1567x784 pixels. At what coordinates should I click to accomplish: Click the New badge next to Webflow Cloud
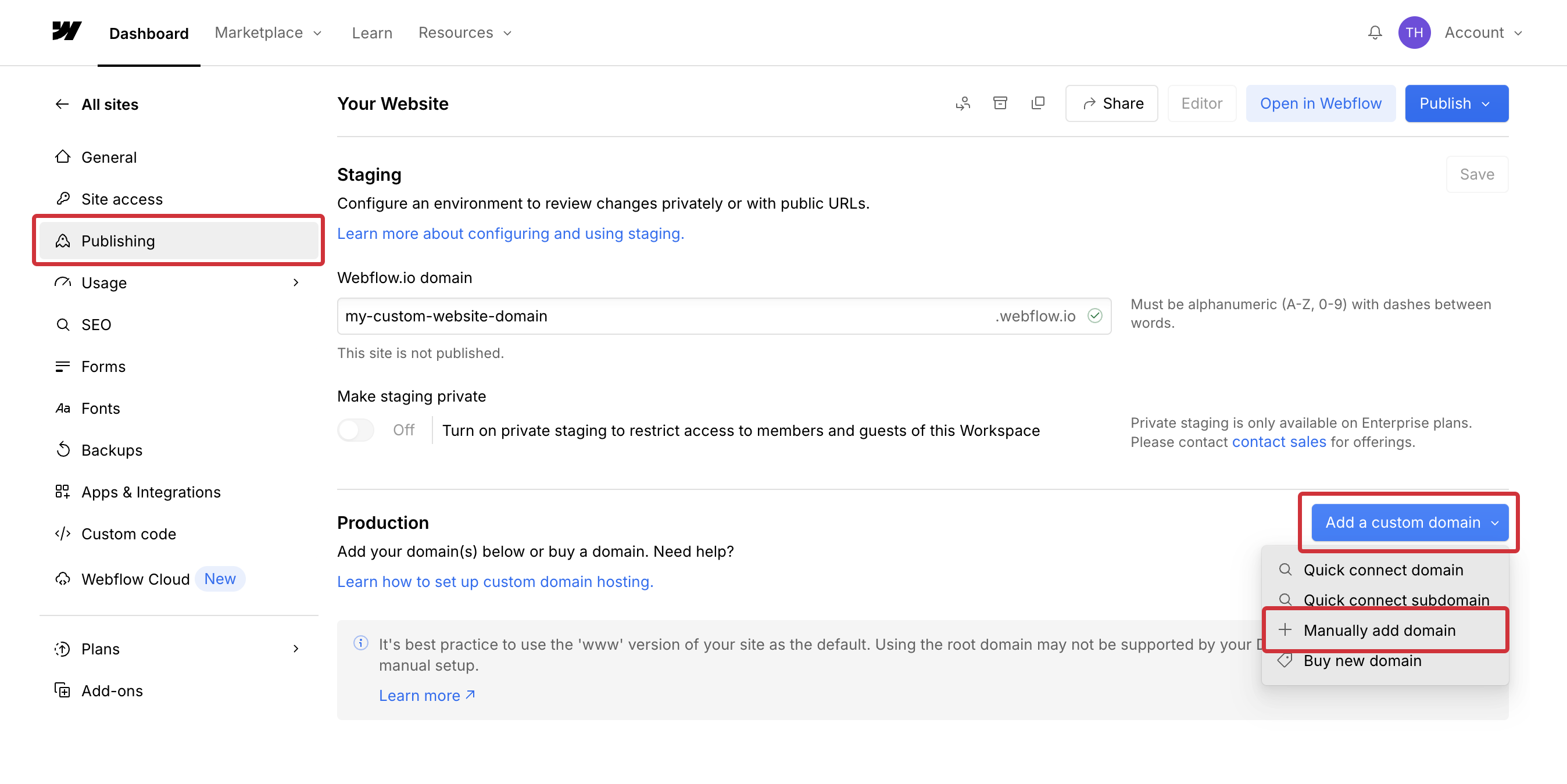point(220,578)
